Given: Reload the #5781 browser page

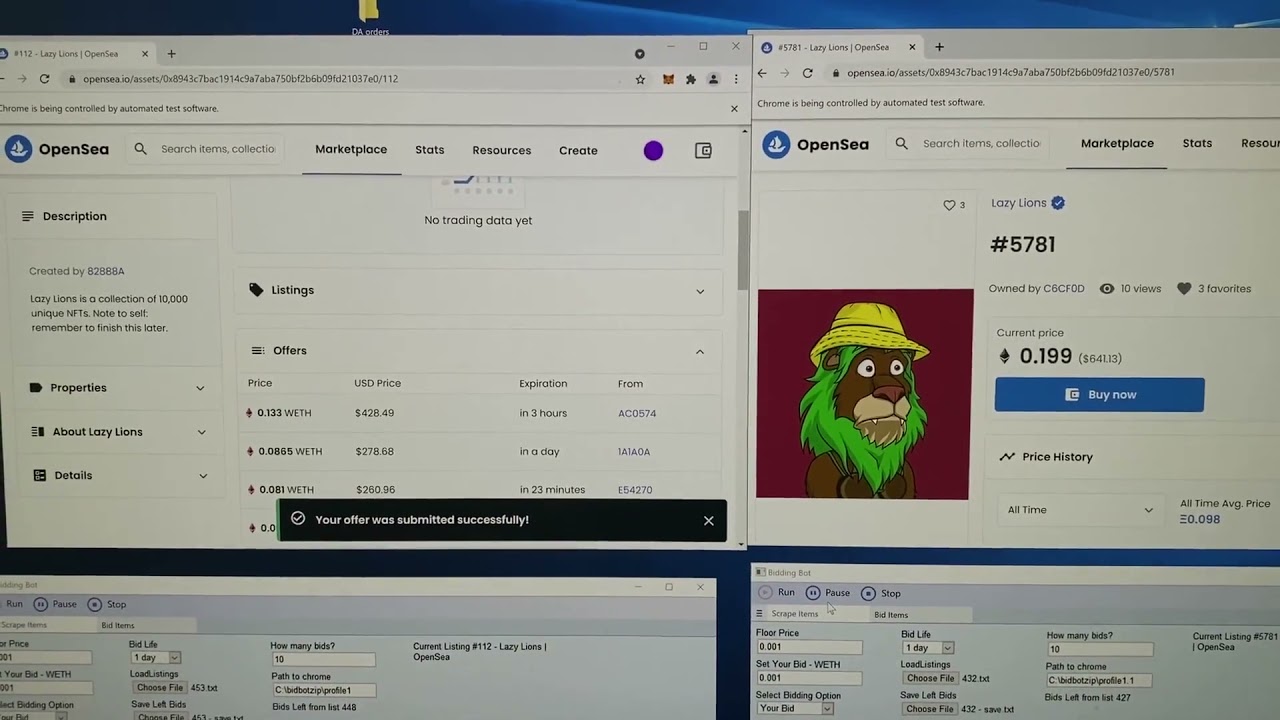Looking at the screenshot, I should pyautogui.click(x=807, y=73).
